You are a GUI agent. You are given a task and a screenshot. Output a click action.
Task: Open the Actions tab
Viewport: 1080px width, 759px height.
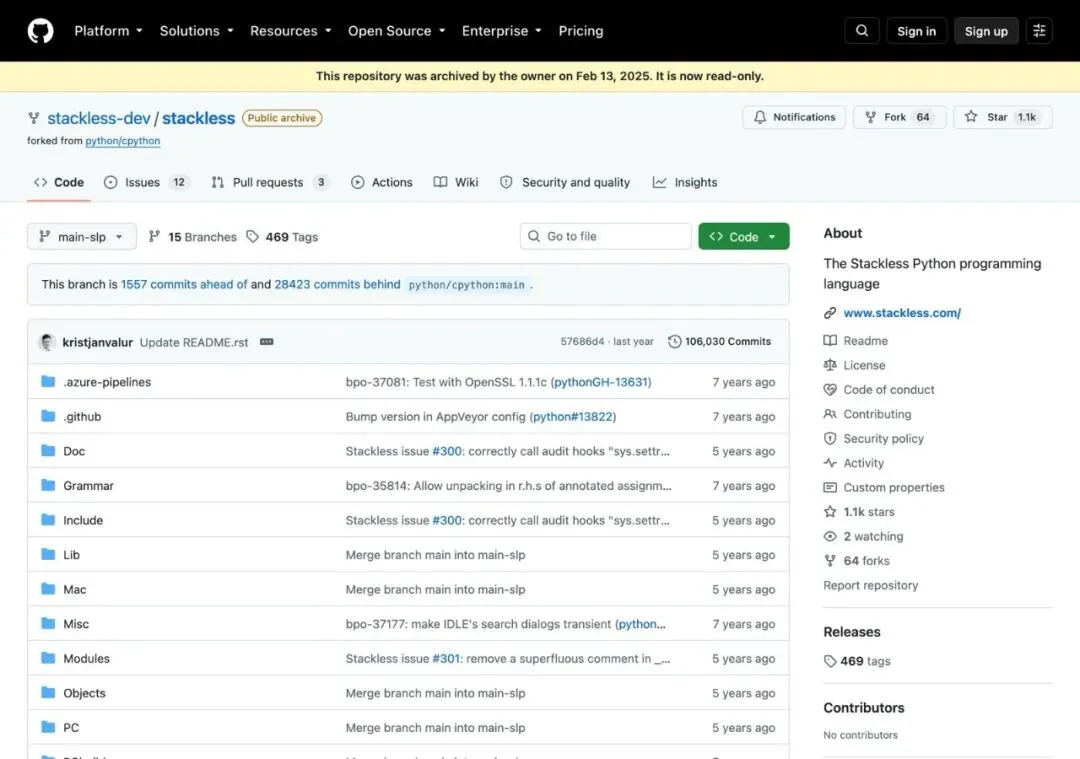[x=382, y=183]
